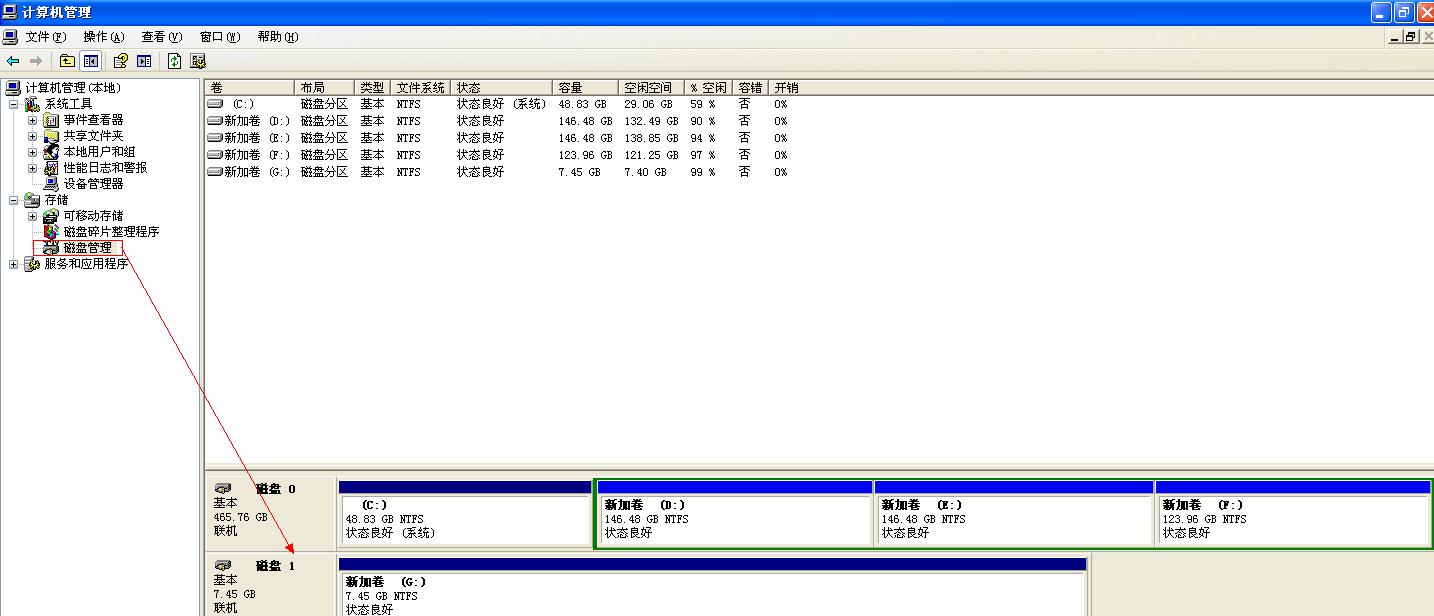The height and width of the screenshot is (616, 1434).
Task: Expand the 服务和应用程序 tree node
Action: [13, 264]
